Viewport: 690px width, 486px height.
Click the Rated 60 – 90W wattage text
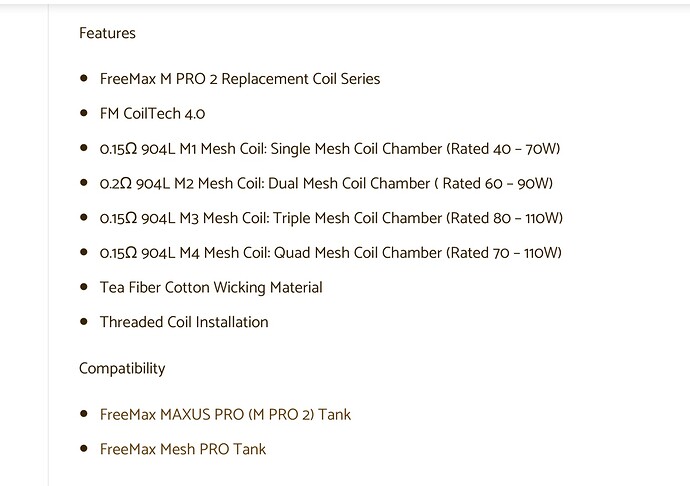click(494, 183)
